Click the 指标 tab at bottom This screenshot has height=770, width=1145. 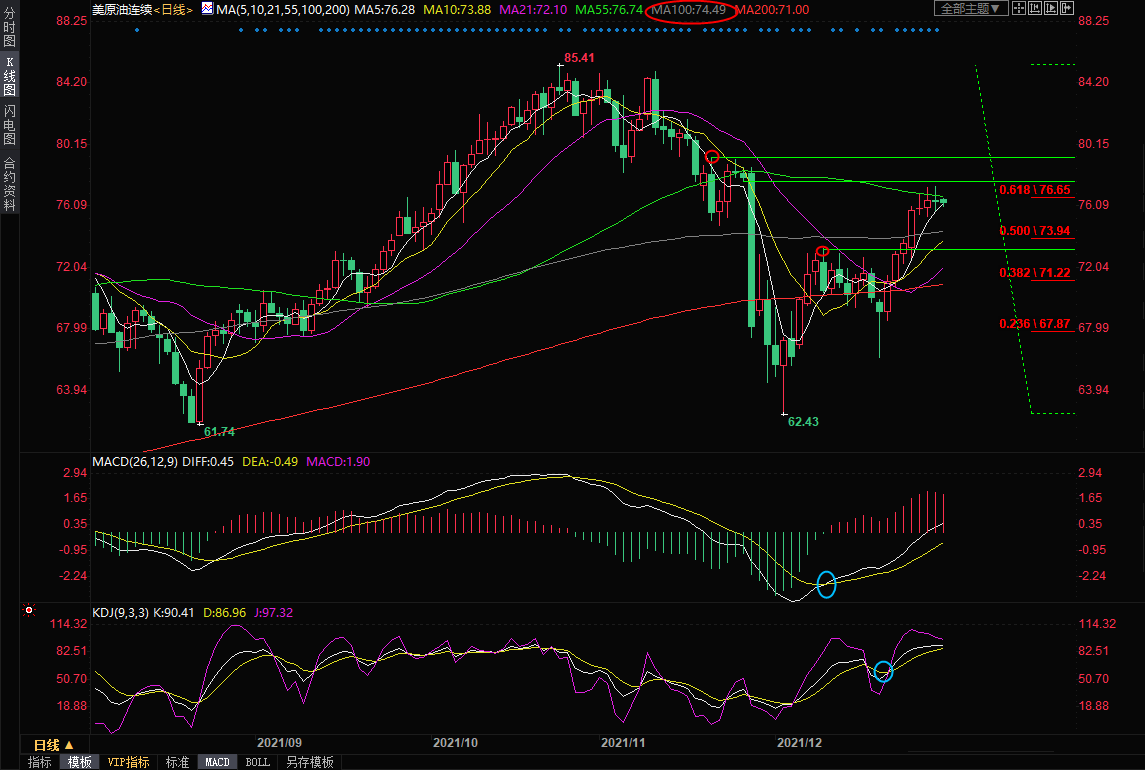point(40,762)
